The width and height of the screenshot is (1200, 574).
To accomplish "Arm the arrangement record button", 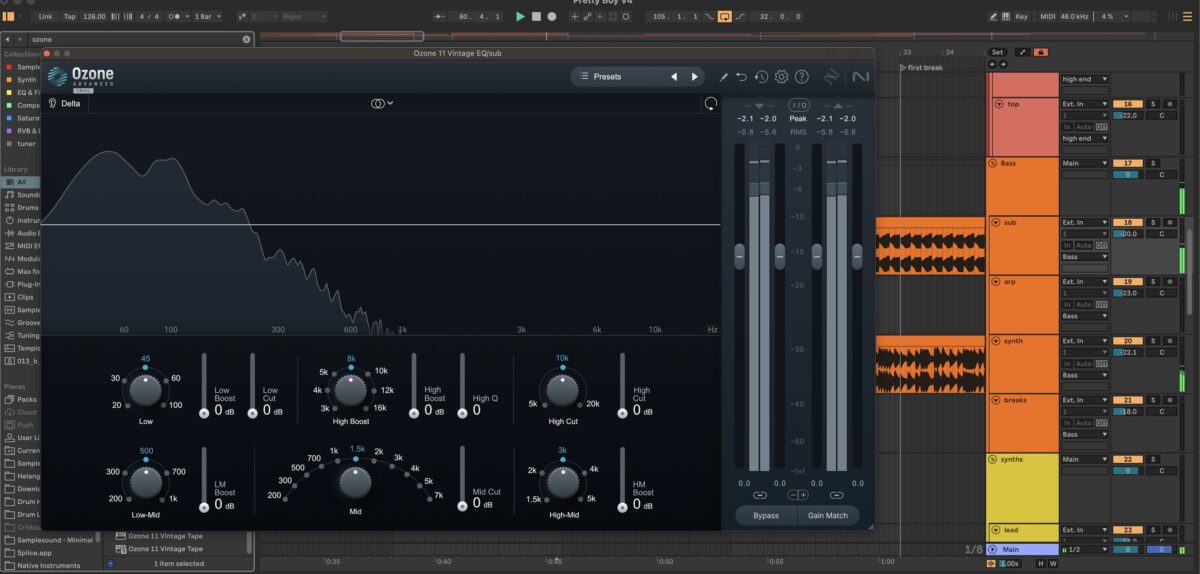I will point(551,17).
